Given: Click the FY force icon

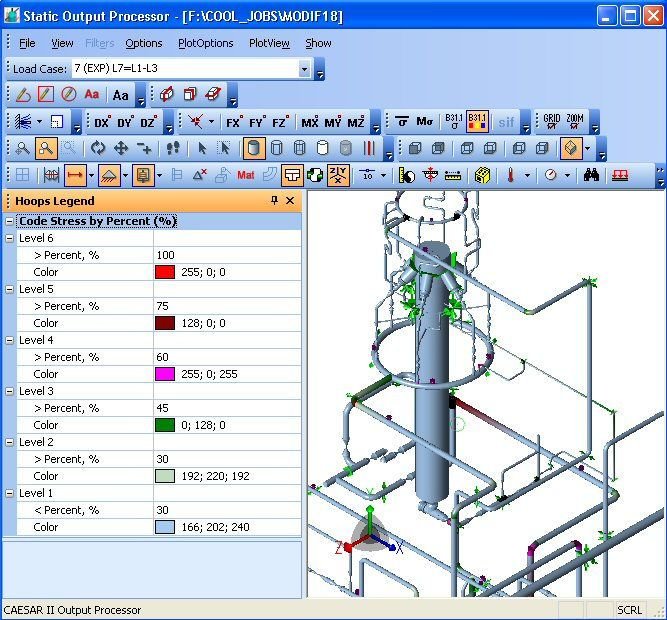Looking at the screenshot, I should click(257, 122).
